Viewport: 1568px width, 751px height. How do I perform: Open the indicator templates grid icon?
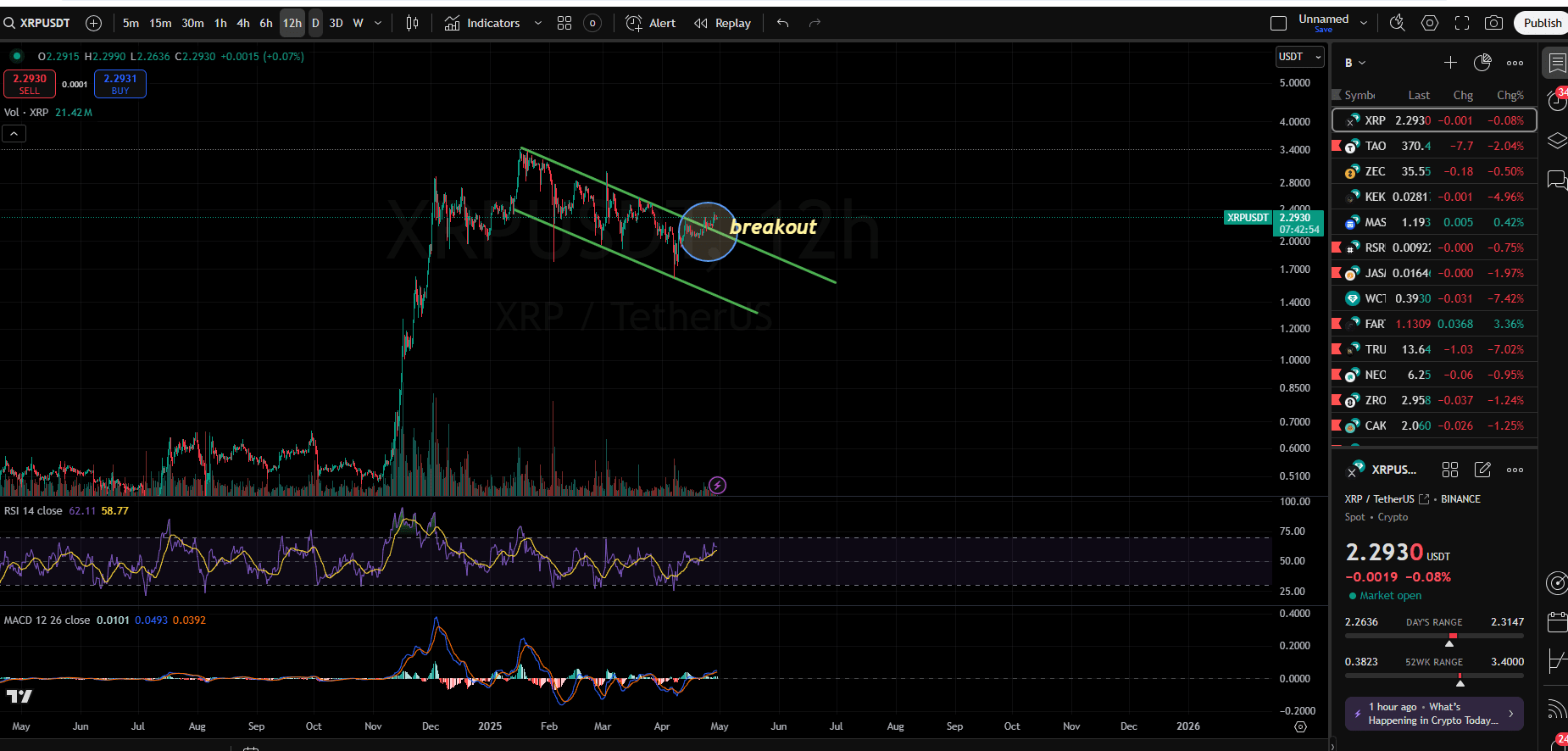coord(564,23)
